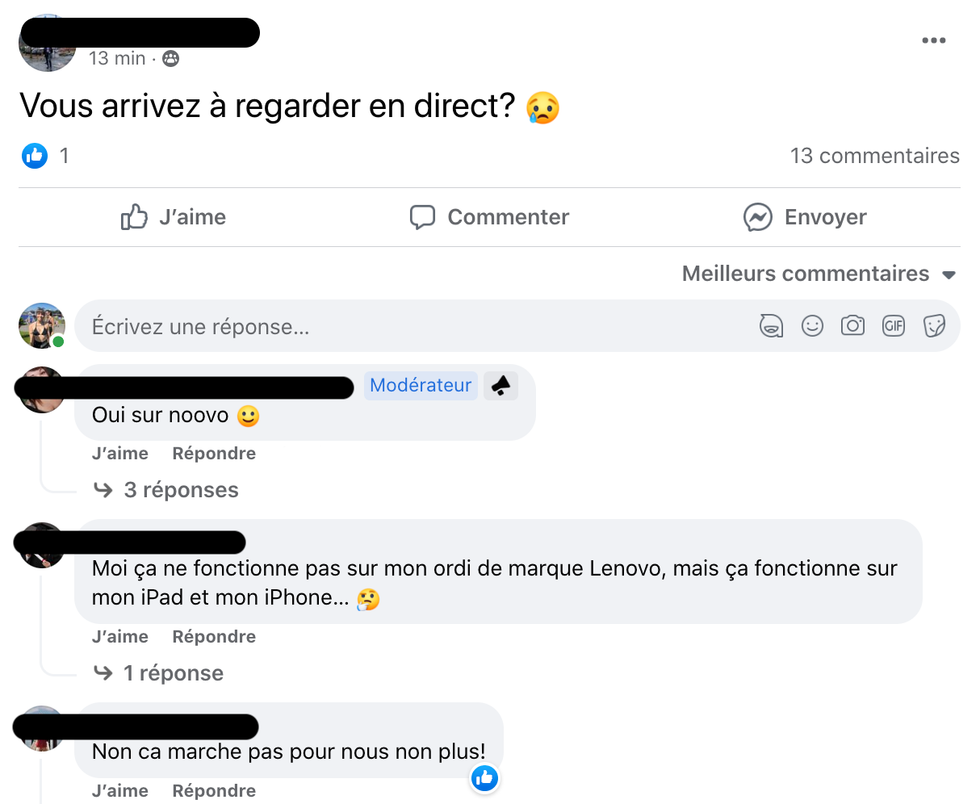The image size is (980, 804).
Task: Open the post options three-dot menu
Action: tap(934, 40)
